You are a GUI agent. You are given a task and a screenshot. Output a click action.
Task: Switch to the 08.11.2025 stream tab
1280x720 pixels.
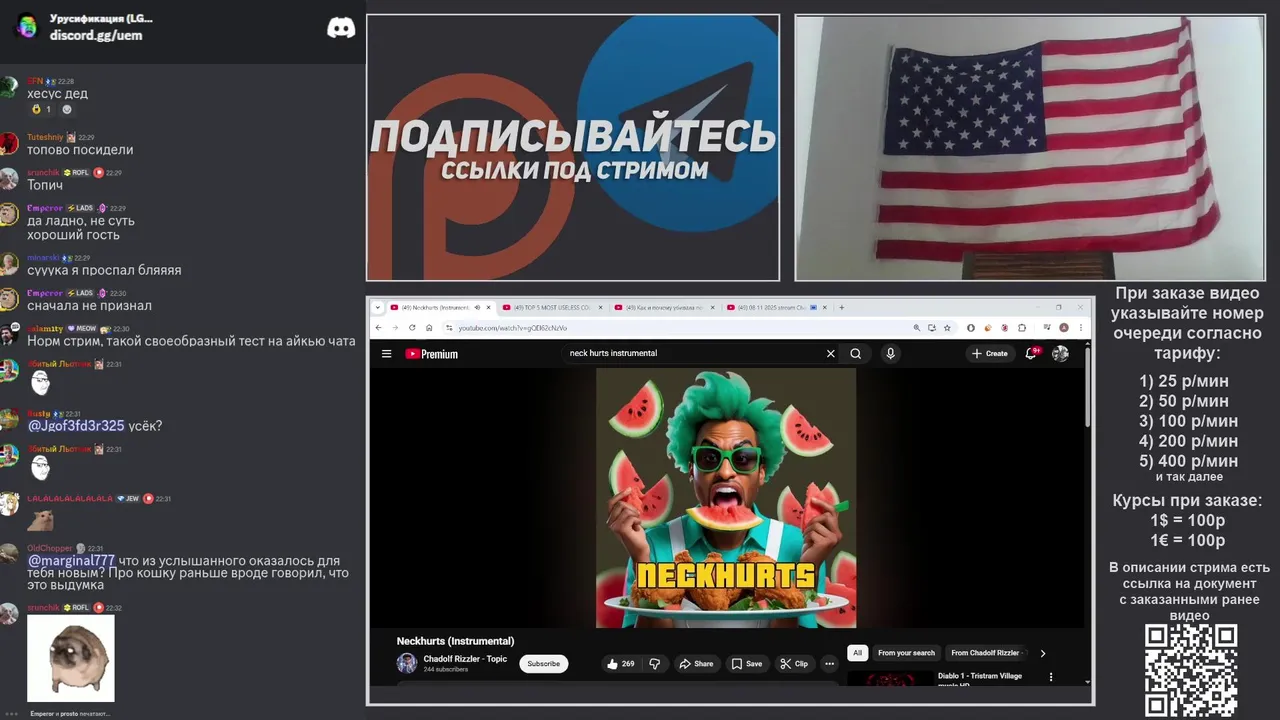click(x=774, y=307)
